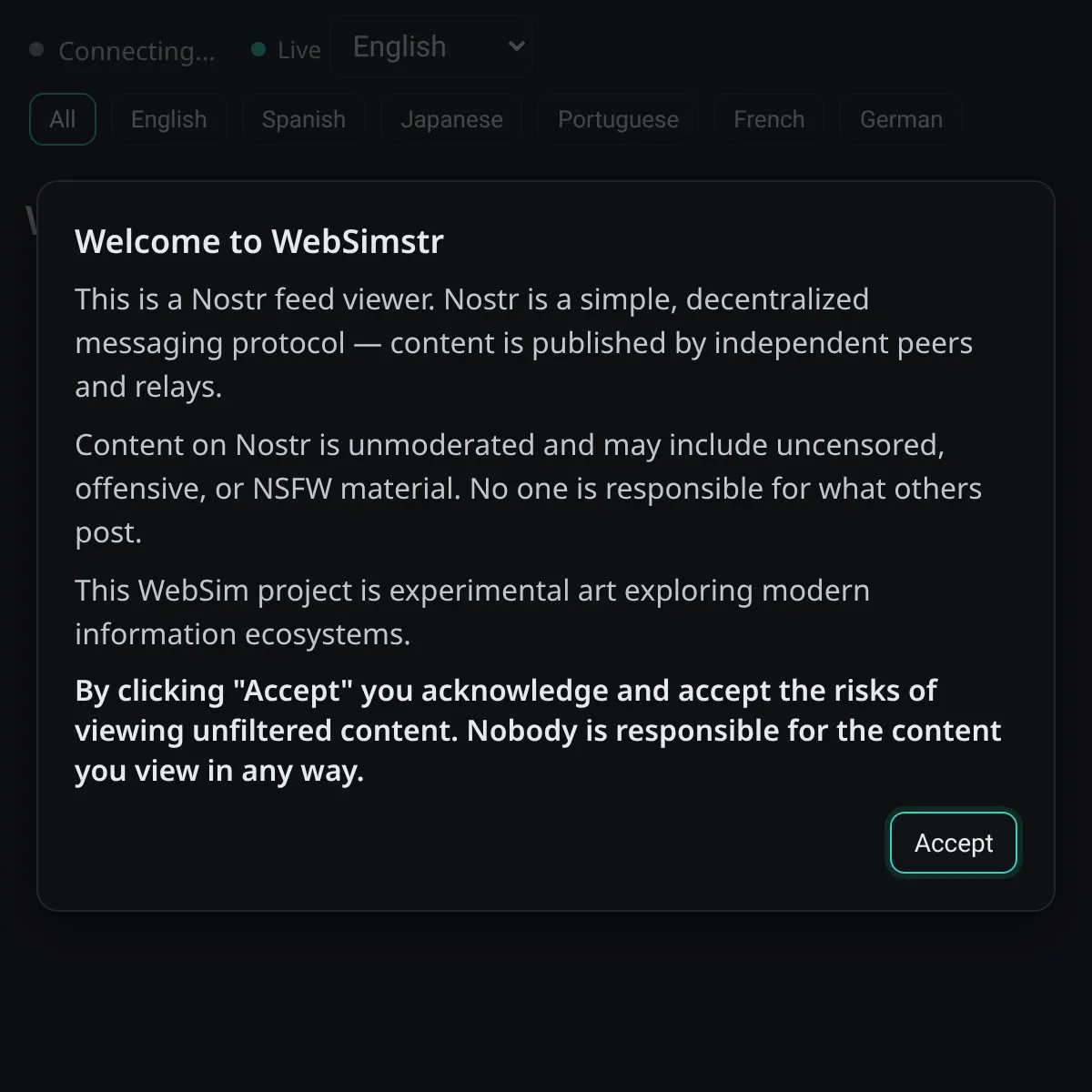The width and height of the screenshot is (1092, 1092).
Task: Click the Connecting... status text
Action: [136, 51]
